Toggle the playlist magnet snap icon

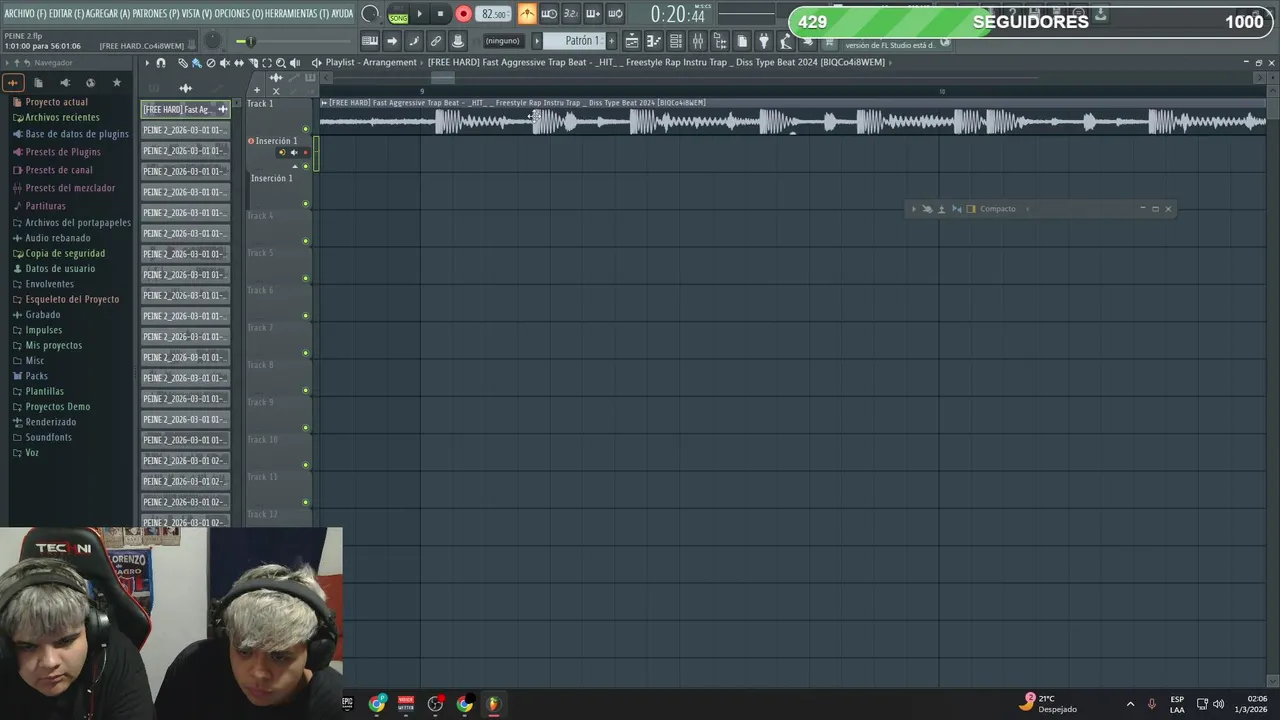[x=161, y=63]
